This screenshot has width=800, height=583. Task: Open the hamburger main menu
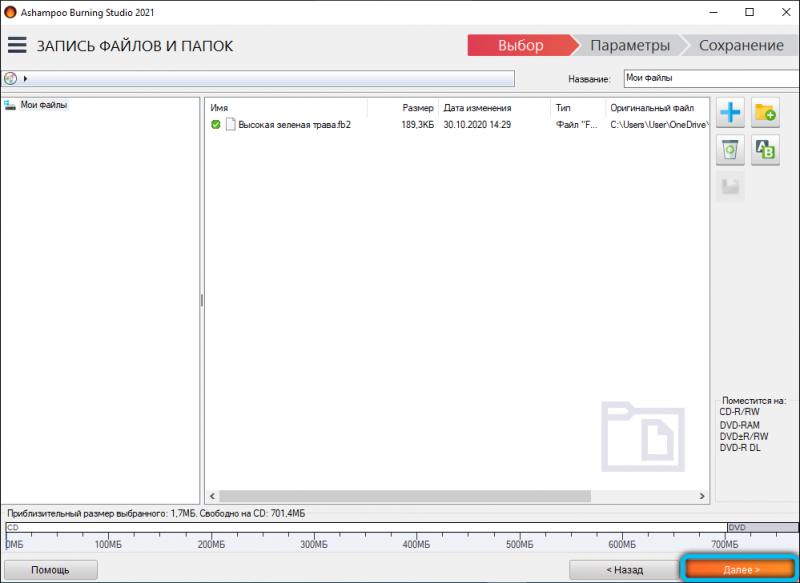click(x=17, y=45)
